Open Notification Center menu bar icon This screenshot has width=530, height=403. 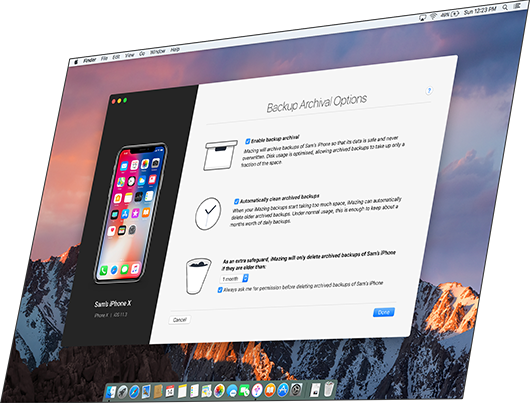tap(517, 6)
